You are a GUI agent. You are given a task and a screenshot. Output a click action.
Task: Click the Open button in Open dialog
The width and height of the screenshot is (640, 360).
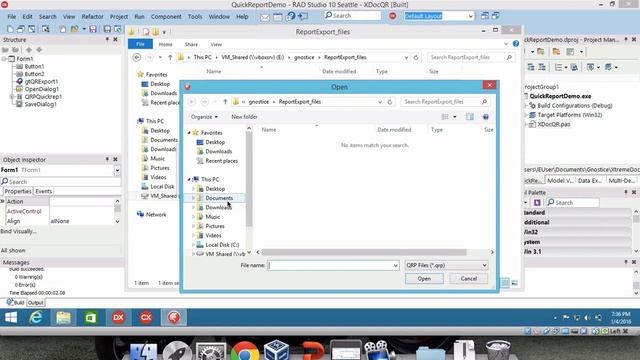[x=424, y=279]
